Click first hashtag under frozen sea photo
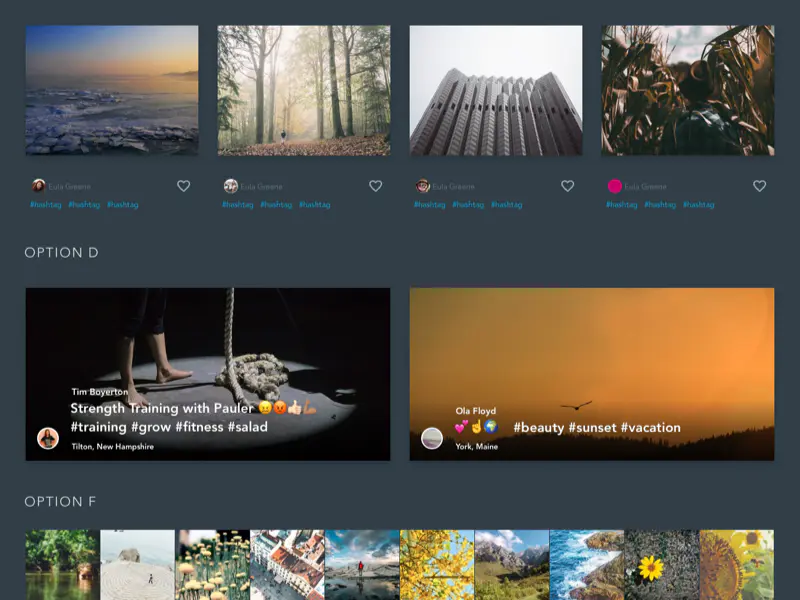Screen dimensions: 800x600 [x=45, y=205]
